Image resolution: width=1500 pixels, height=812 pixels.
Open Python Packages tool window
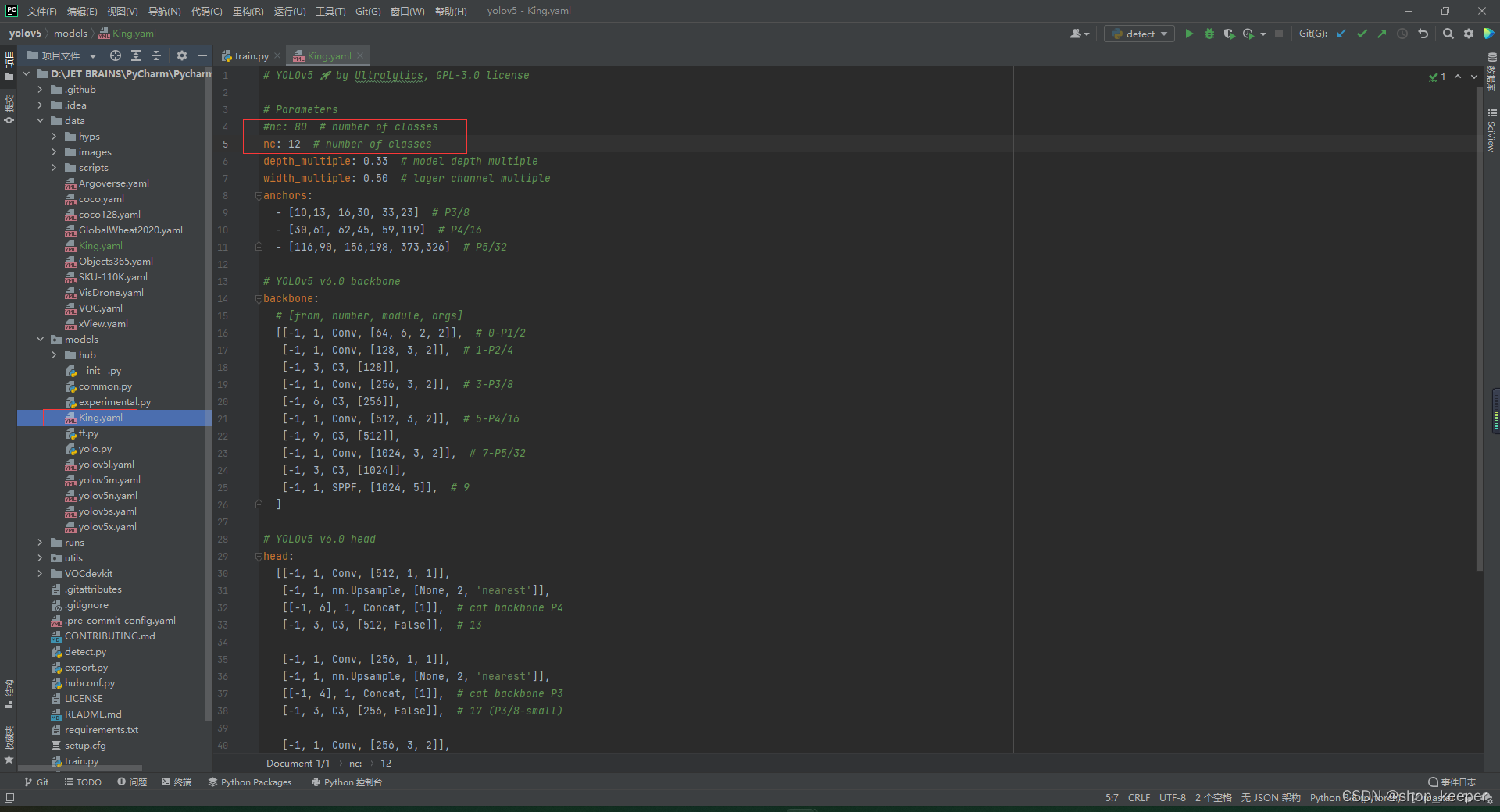click(250, 782)
